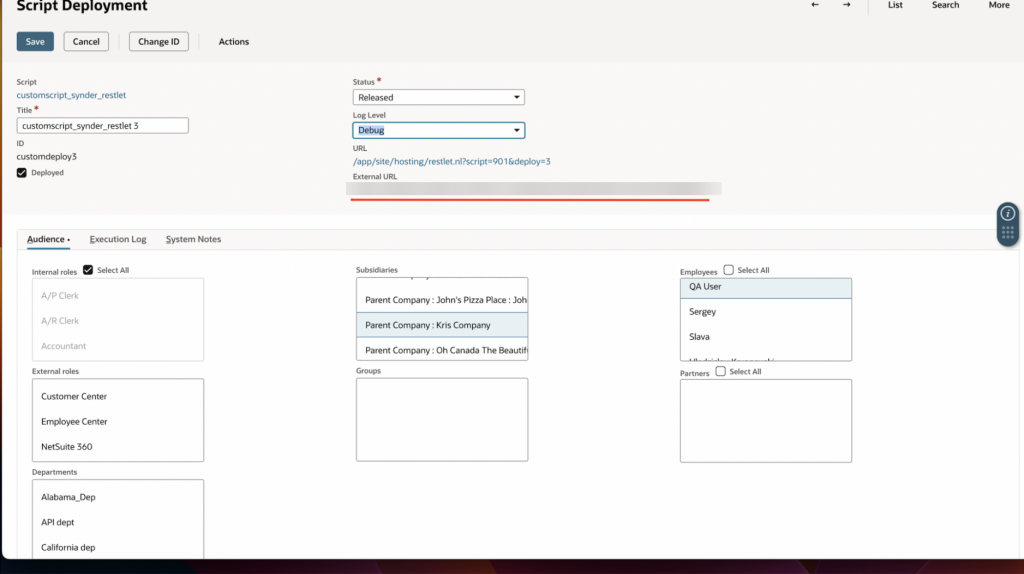The image size is (1024, 574).
Task: Click into the Title input field
Action: coord(103,126)
